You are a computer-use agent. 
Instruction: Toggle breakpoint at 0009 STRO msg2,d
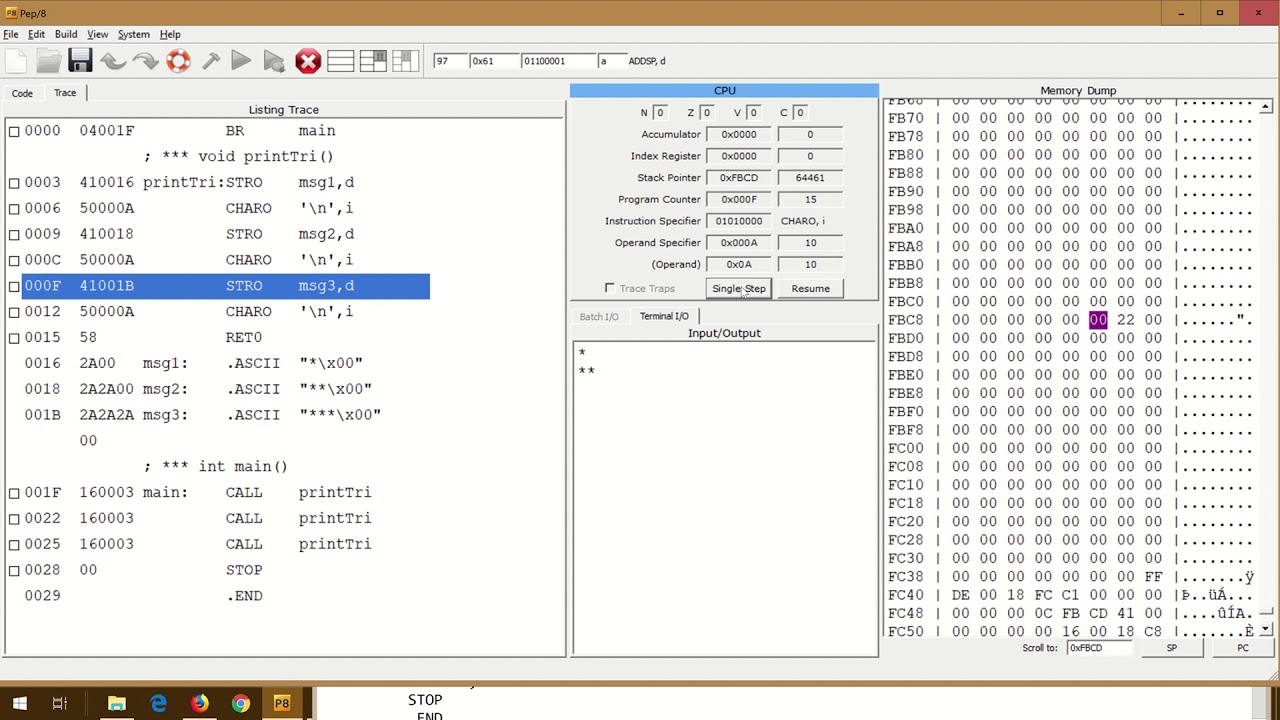tap(14, 235)
